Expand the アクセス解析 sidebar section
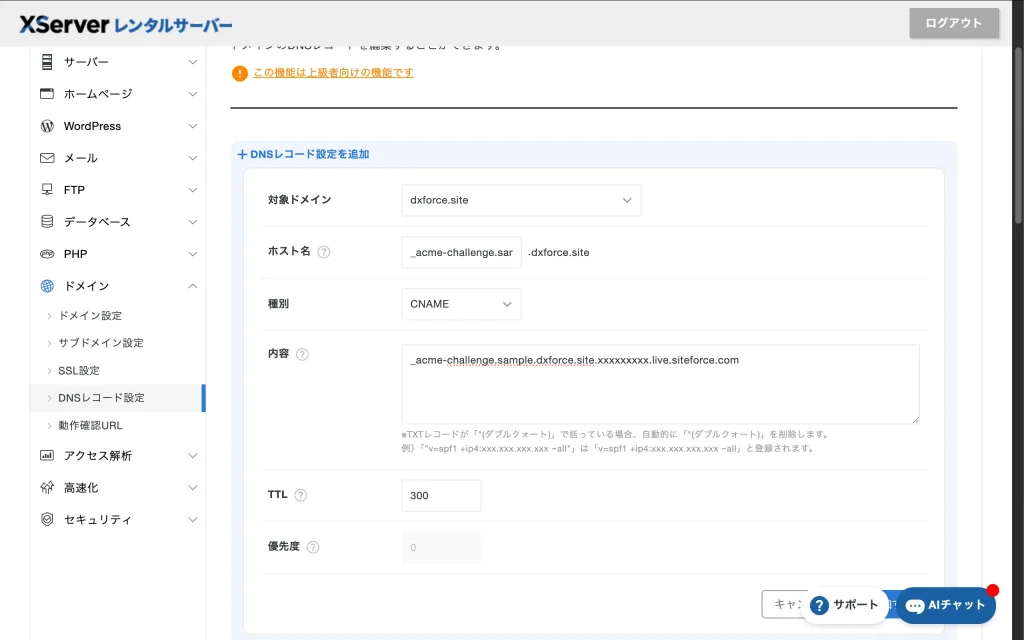The image size is (1024, 640). coord(193,456)
